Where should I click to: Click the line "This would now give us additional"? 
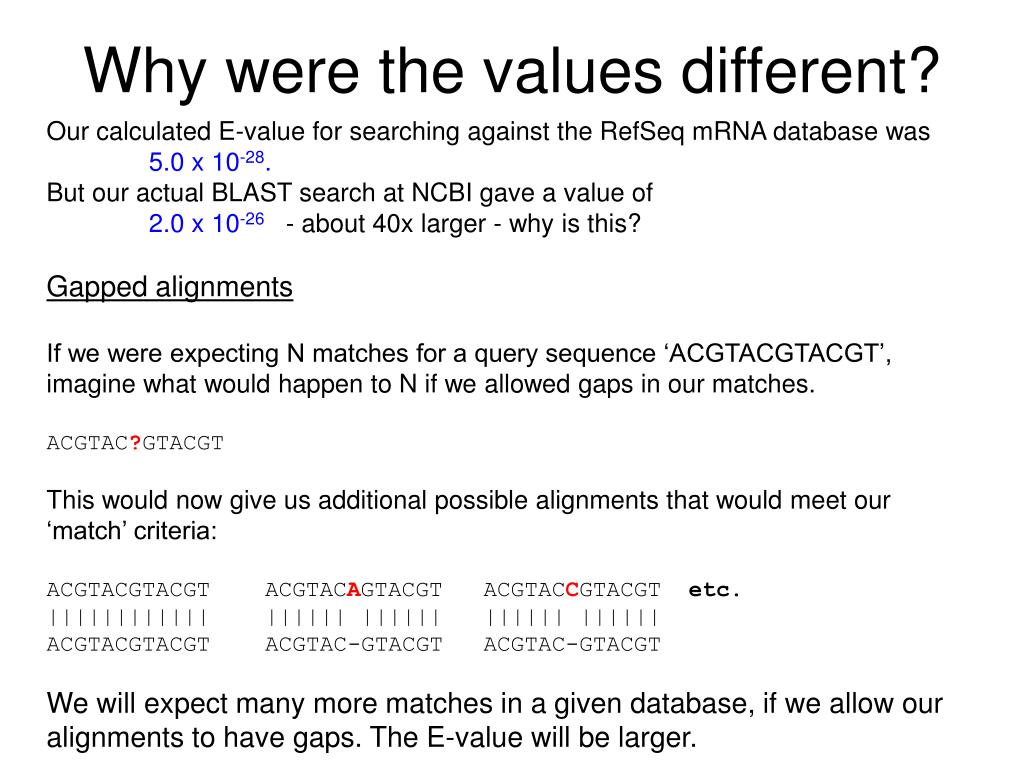pos(468,500)
